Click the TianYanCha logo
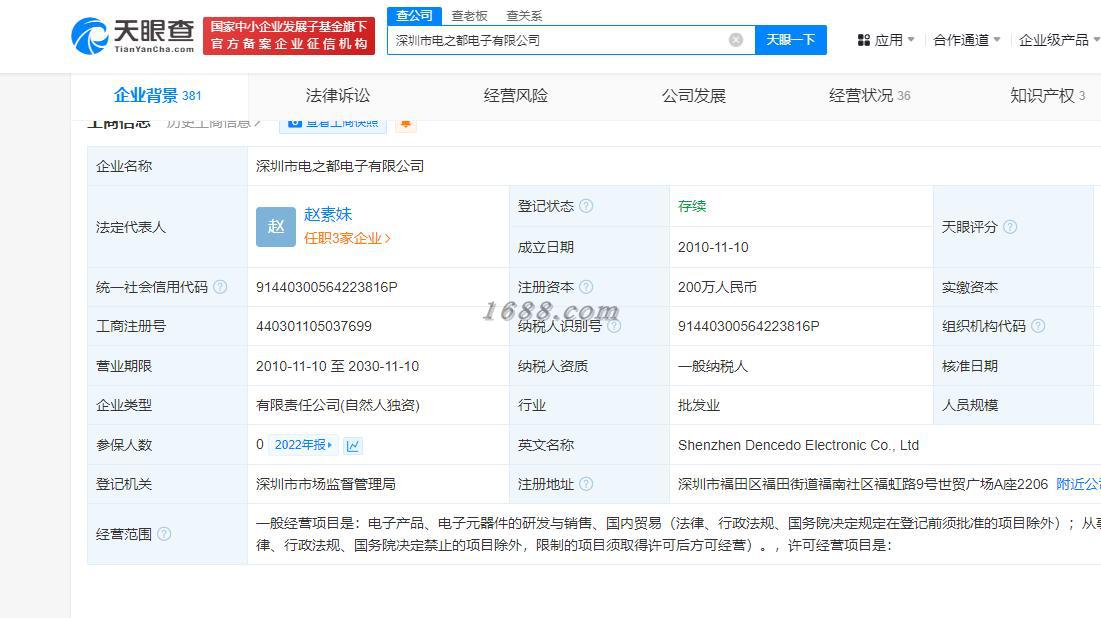This screenshot has width=1101, height=618. tap(133, 36)
